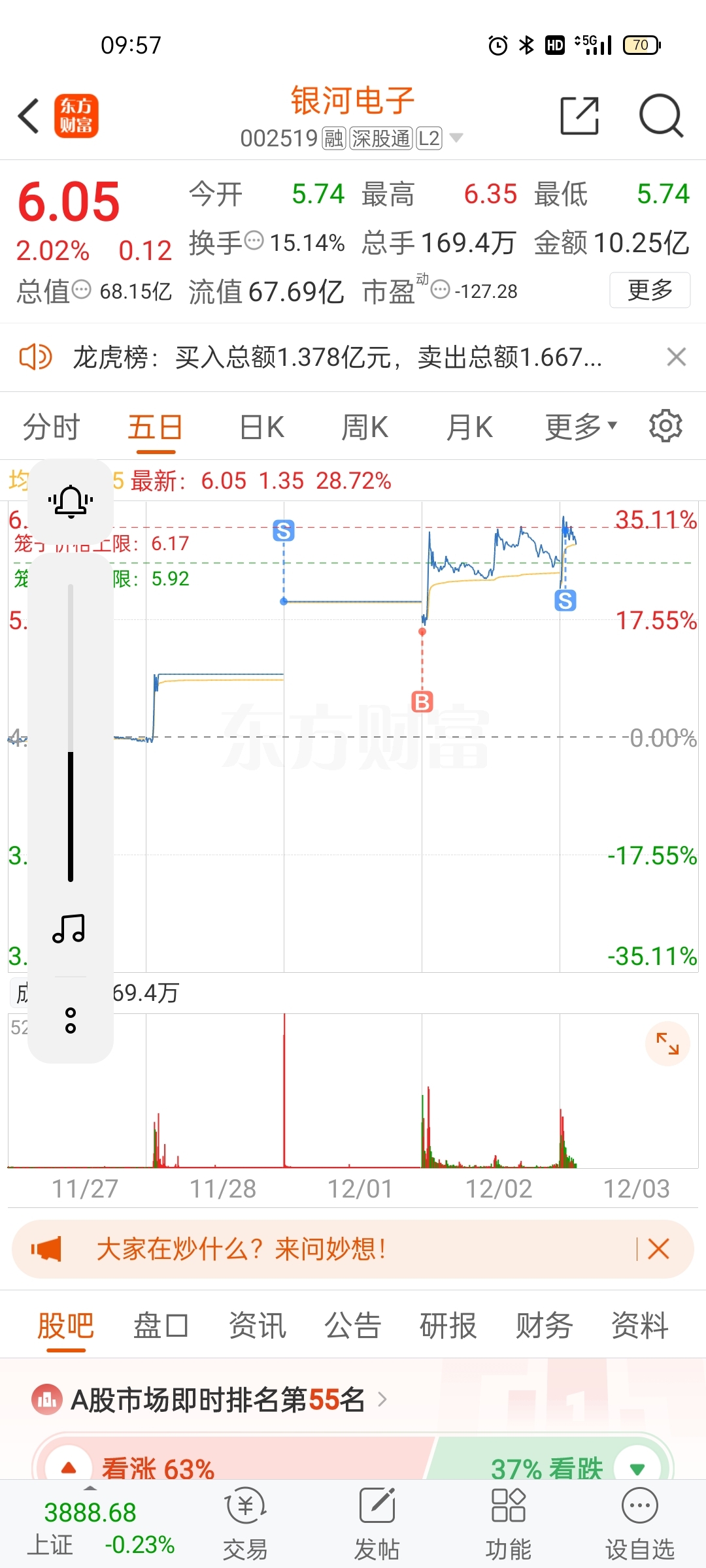The width and height of the screenshot is (706, 1568).
Task: Vote 看跌 bearish toggle
Action: coord(637,1469)
